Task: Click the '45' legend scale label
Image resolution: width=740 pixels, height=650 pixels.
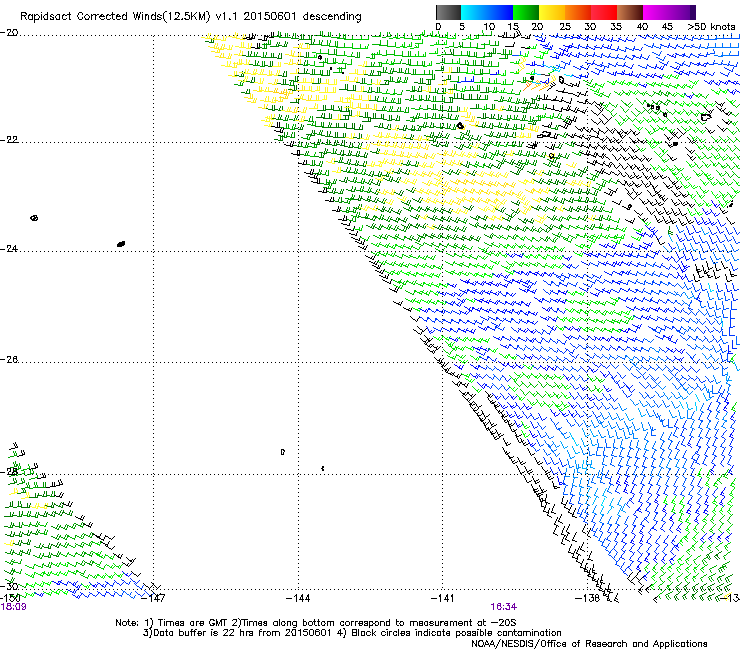Action: (x=667, y=27)
